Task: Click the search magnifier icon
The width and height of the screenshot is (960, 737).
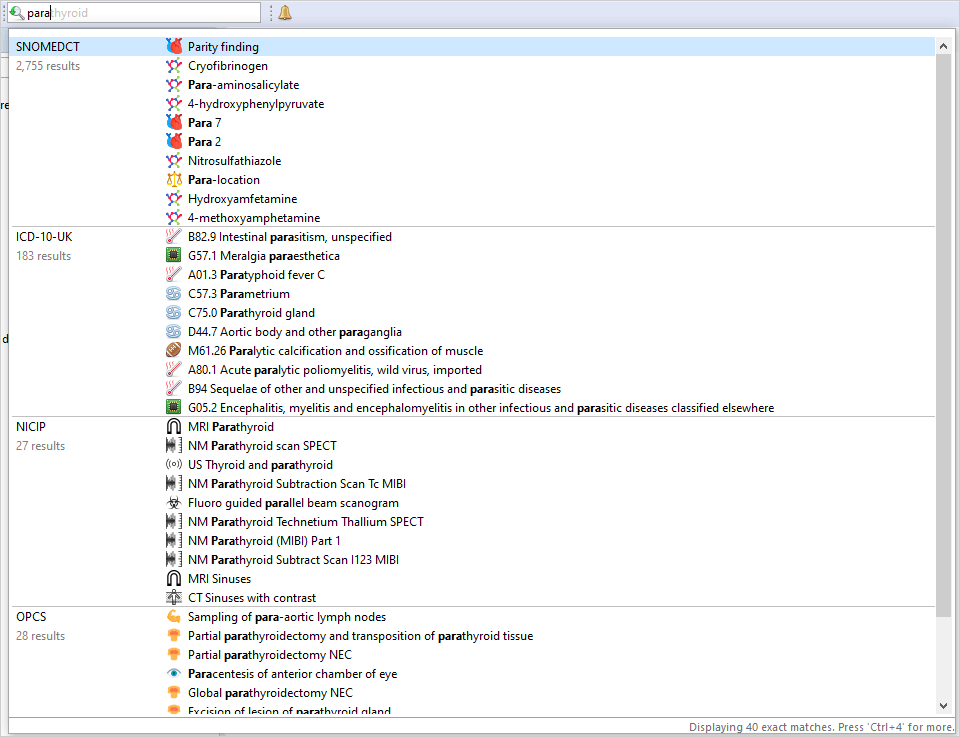Action: point(17,13)
